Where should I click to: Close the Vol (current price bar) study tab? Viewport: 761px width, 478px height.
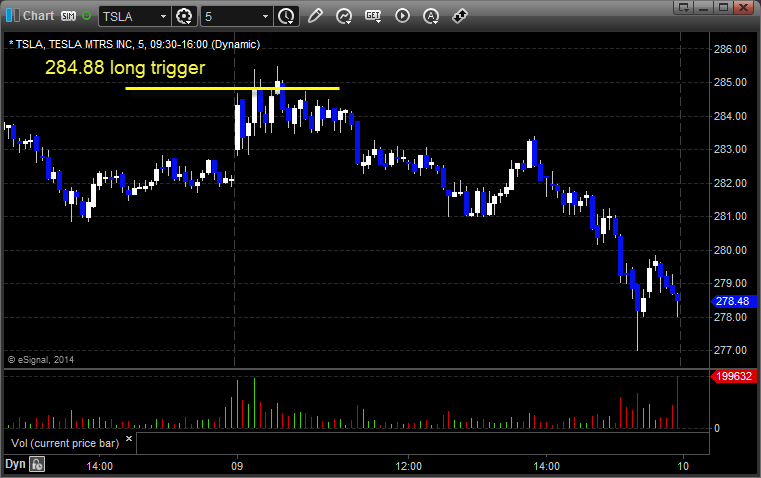[129, 439]
